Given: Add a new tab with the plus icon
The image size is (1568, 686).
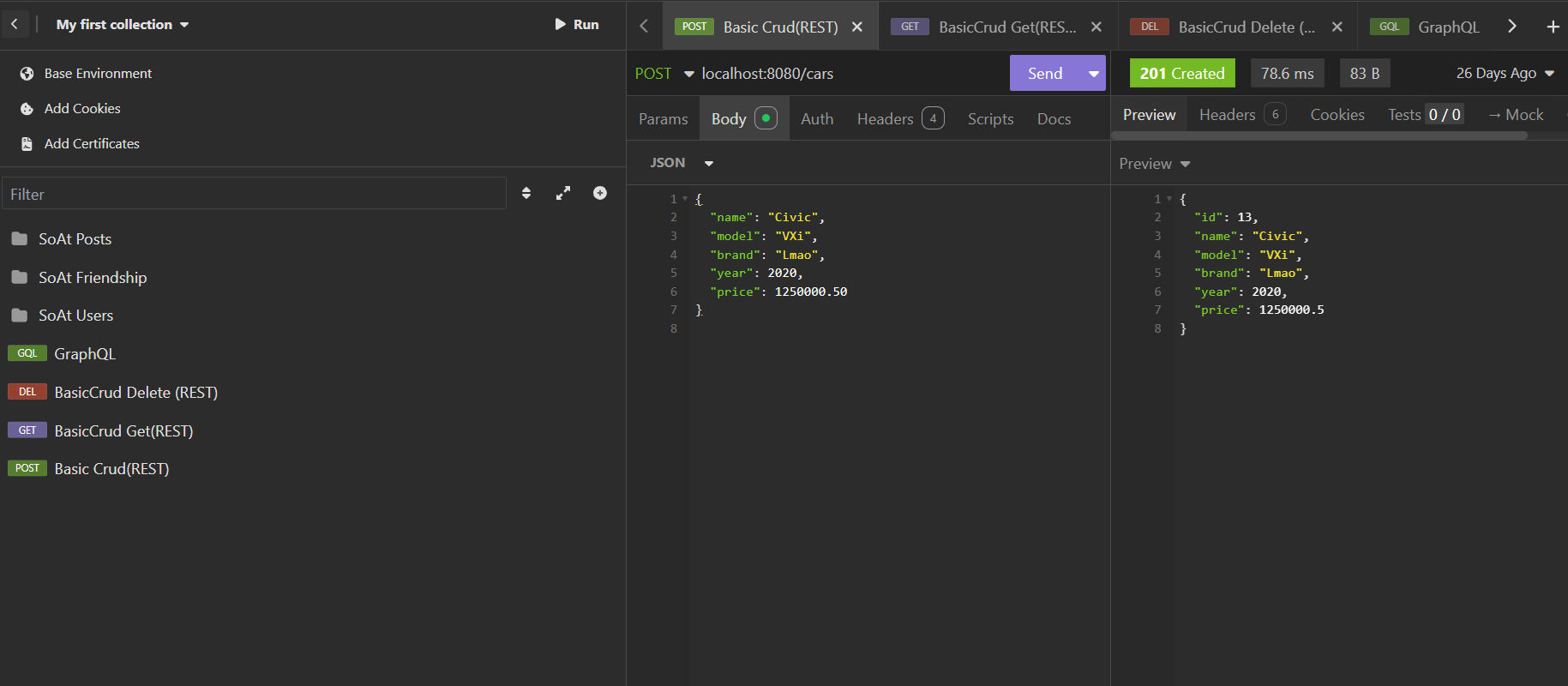Looking at the screenshot, I should [1553, 27].
